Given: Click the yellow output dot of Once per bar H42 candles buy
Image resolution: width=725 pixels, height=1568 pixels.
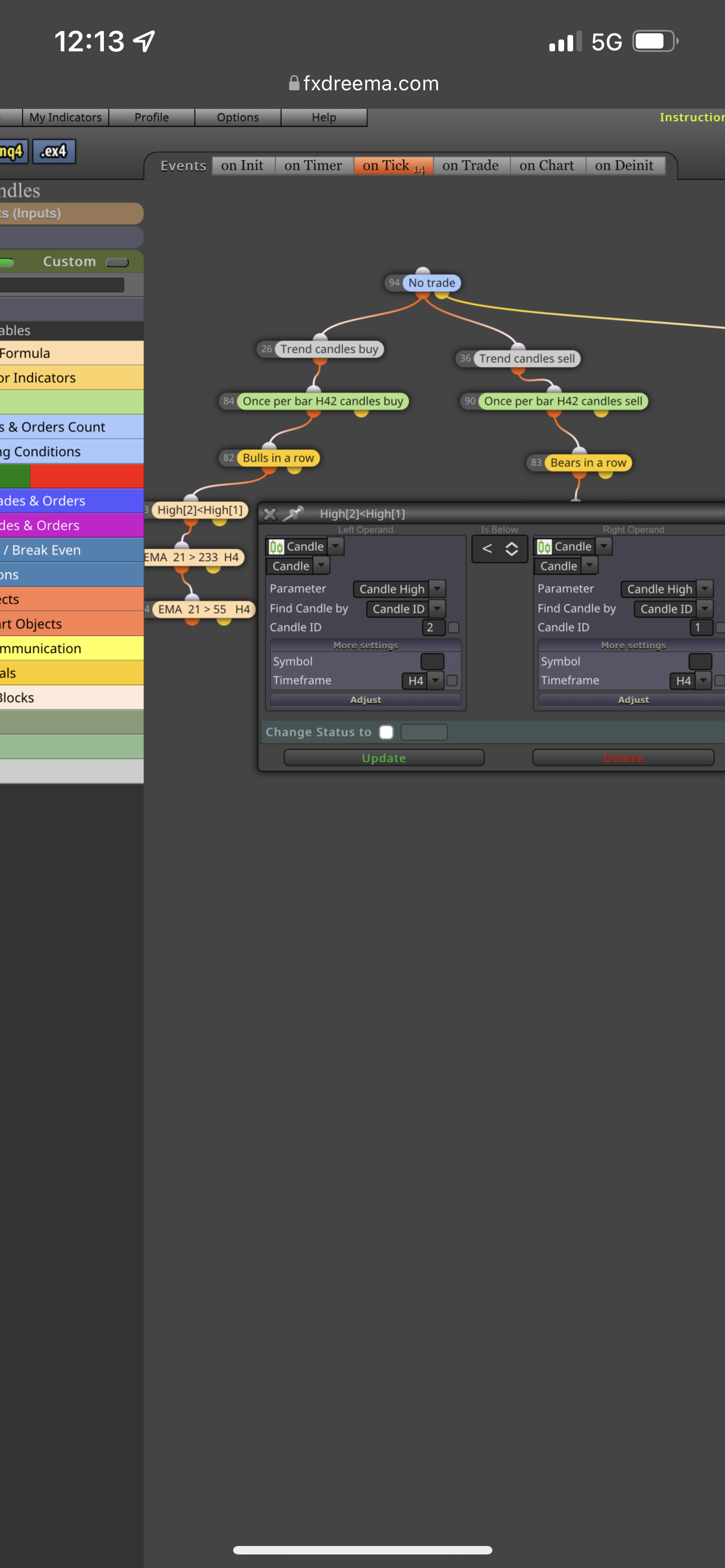Looking at the screenshot, I should coord(361,412).
